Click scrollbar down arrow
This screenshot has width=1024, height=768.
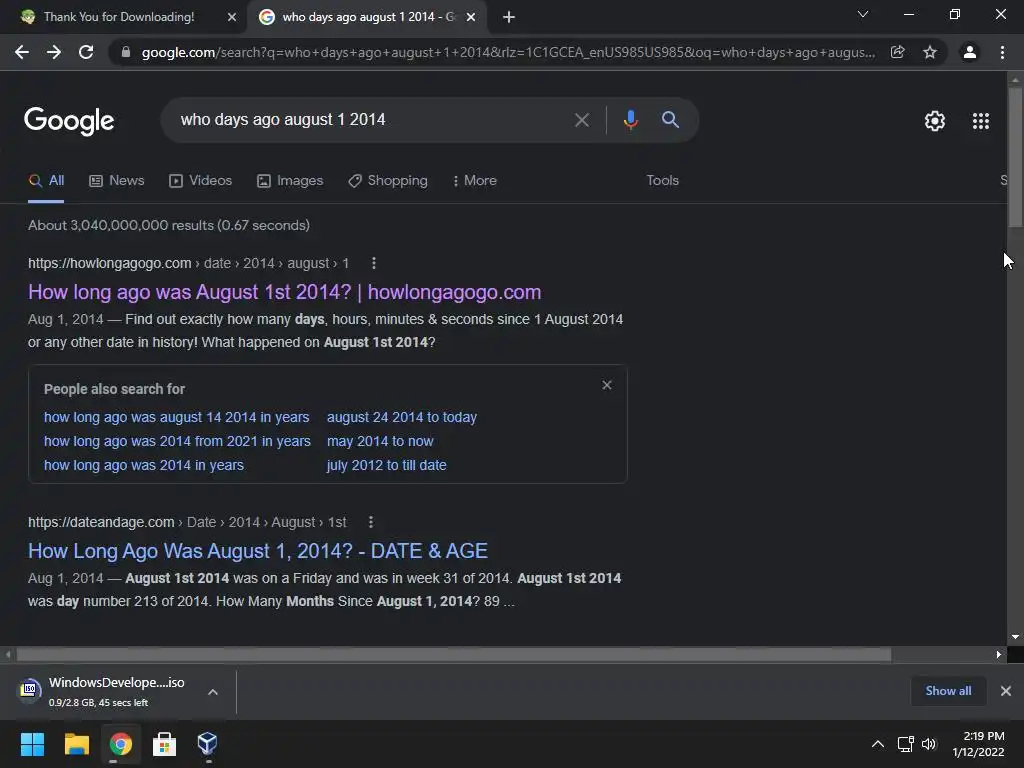coord(1015,637)
